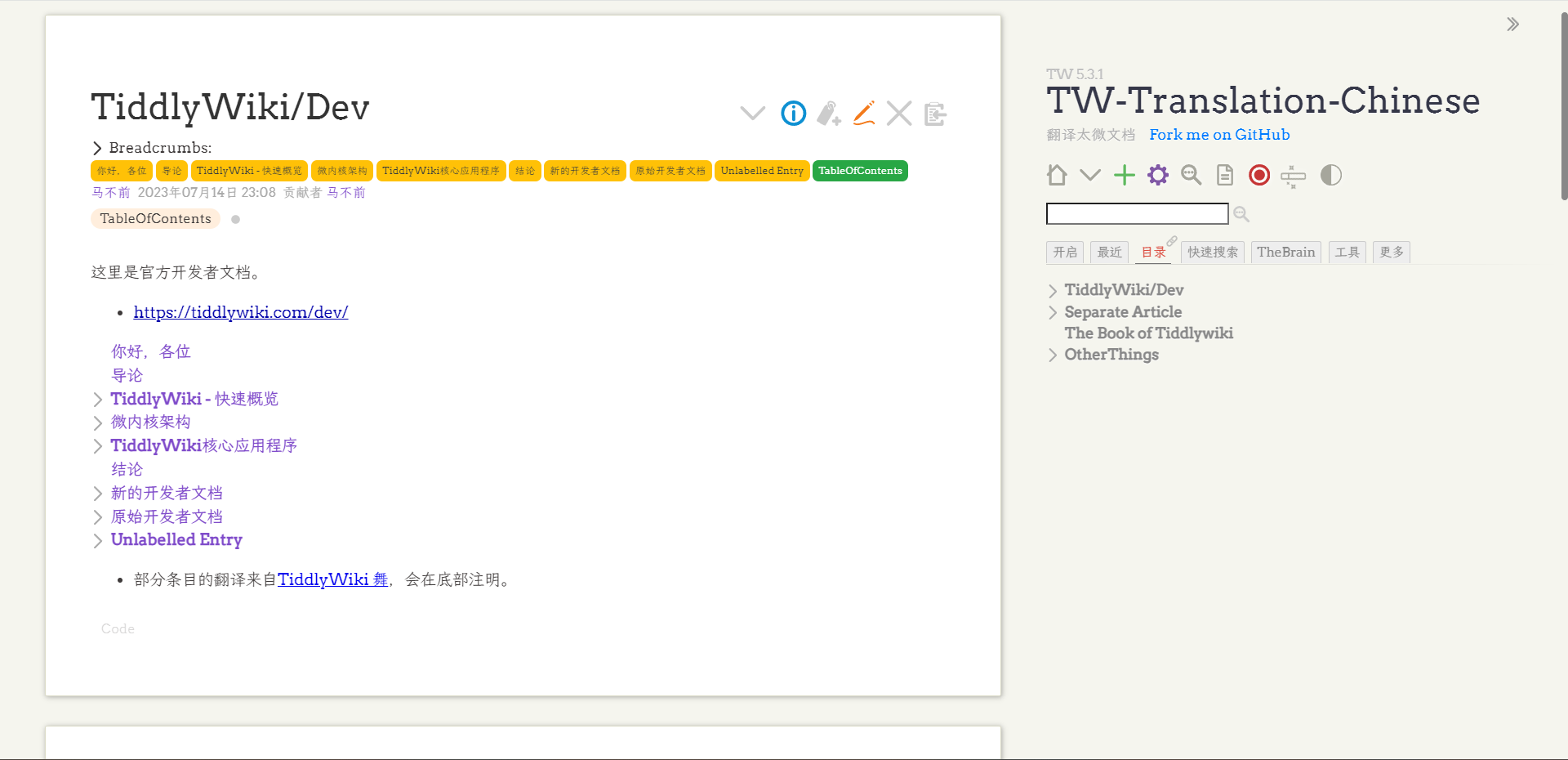
Task: Click the document page icon in sidebar toolbar
Action: coord(1225,175)
